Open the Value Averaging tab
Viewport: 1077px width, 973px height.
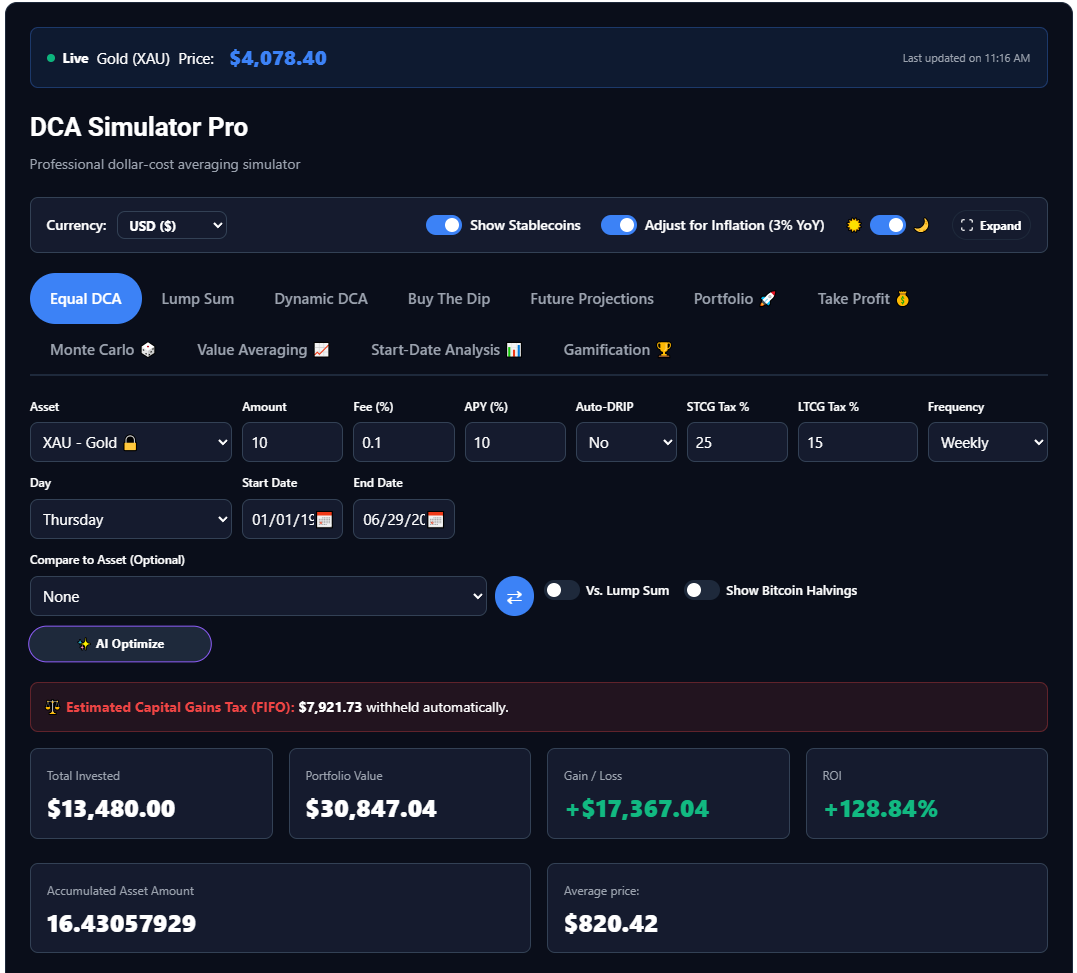pyautogui.click(x=263, y=350)
